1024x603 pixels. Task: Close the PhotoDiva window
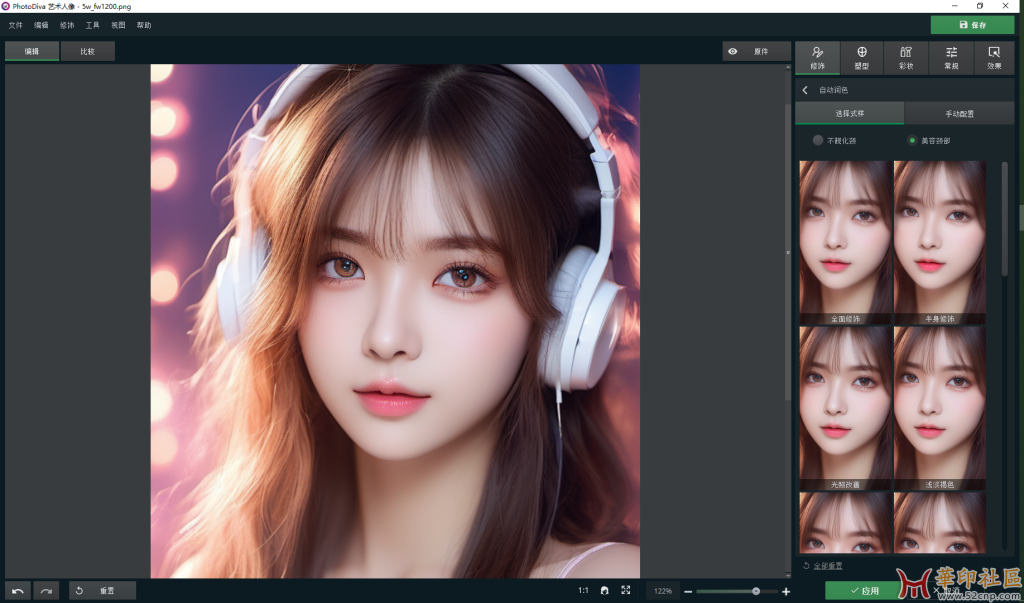coord(1006,6)
